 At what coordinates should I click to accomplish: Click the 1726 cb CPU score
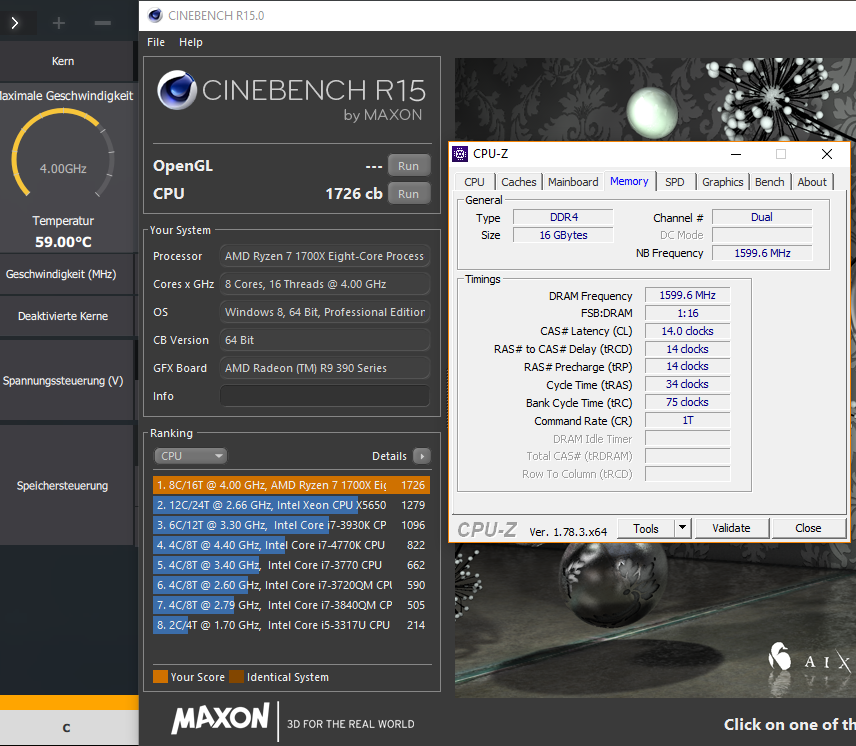[354, 193]
